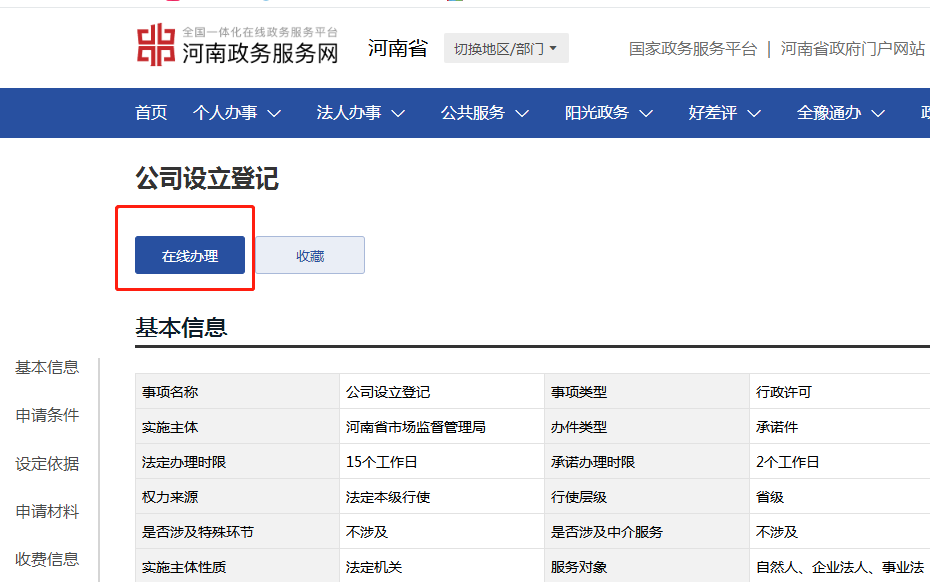Select the 权力来源 label cell
Screen dimensions: 930x582
point(237,497)
